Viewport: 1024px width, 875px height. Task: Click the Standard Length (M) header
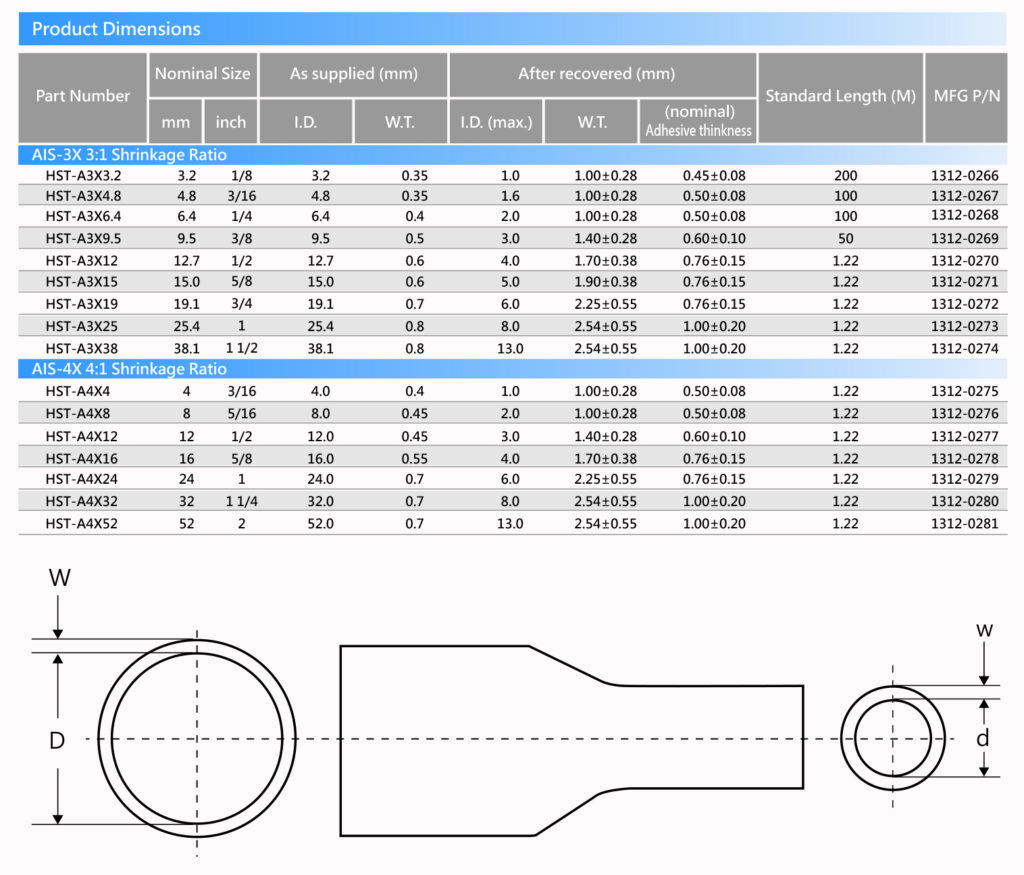(840, 96)
